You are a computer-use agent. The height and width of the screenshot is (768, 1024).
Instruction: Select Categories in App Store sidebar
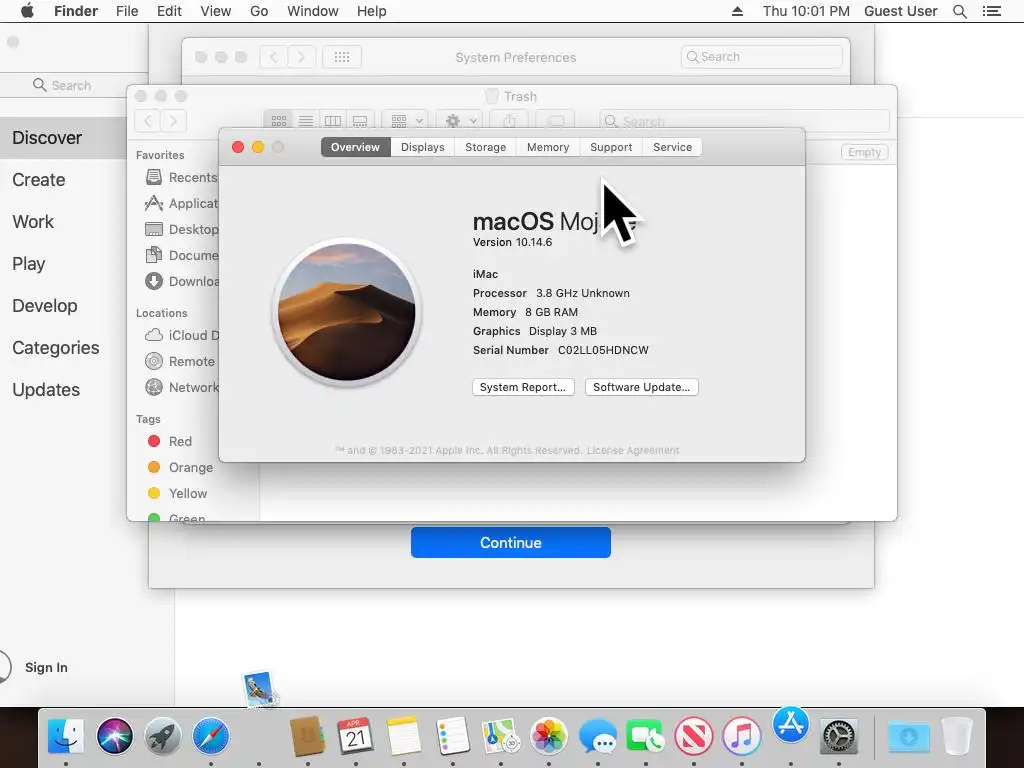(56, 348)
